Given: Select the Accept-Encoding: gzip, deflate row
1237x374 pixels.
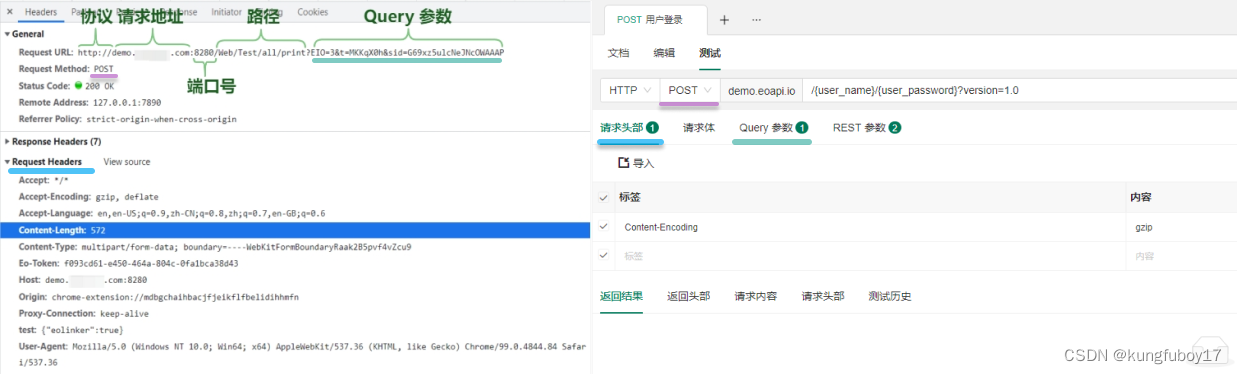Looking at the screenshot, I should (x=88, y=197).
